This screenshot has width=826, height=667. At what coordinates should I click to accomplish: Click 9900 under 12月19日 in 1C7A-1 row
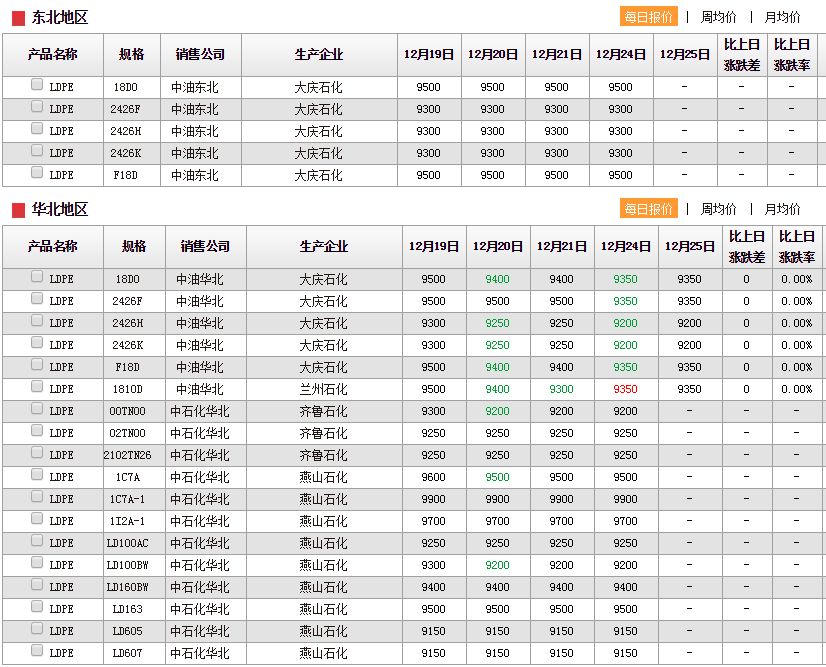point(434,499)
